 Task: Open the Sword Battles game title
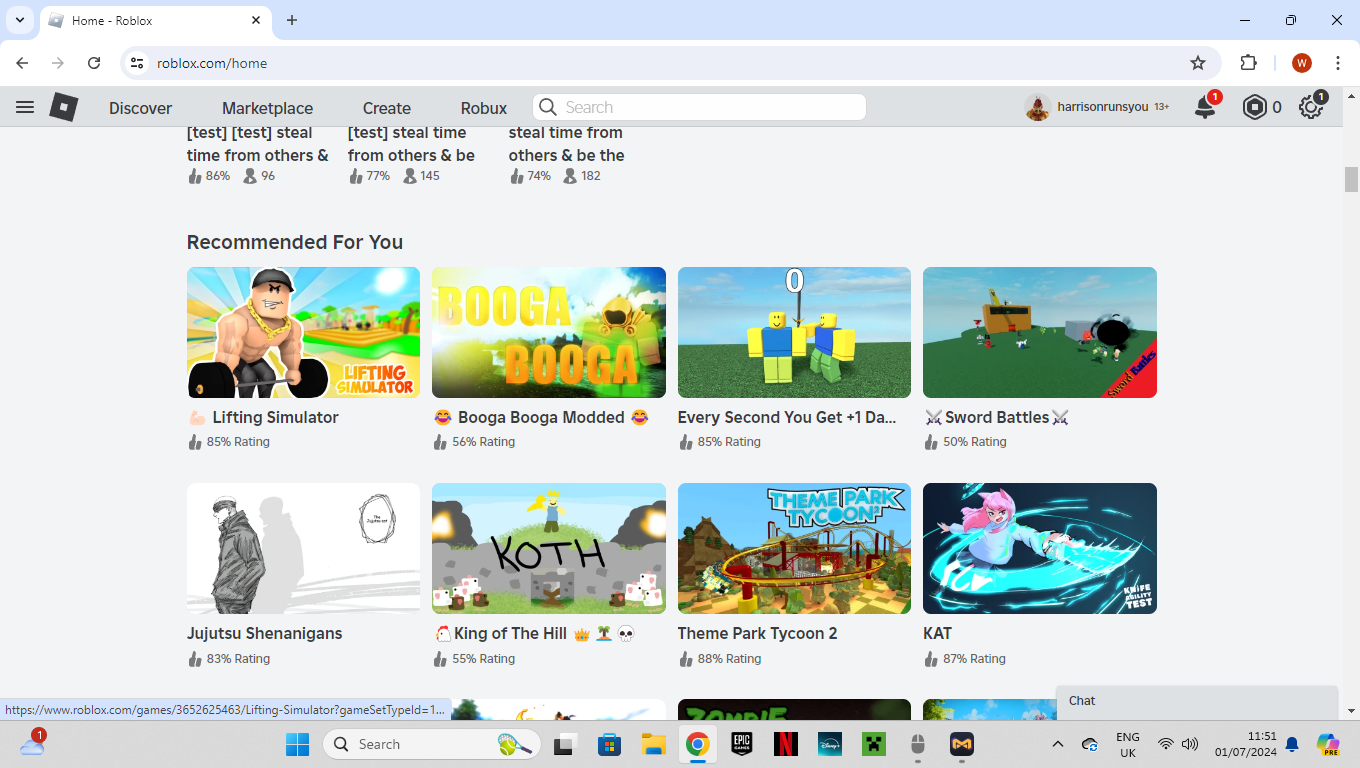(997, 417)
